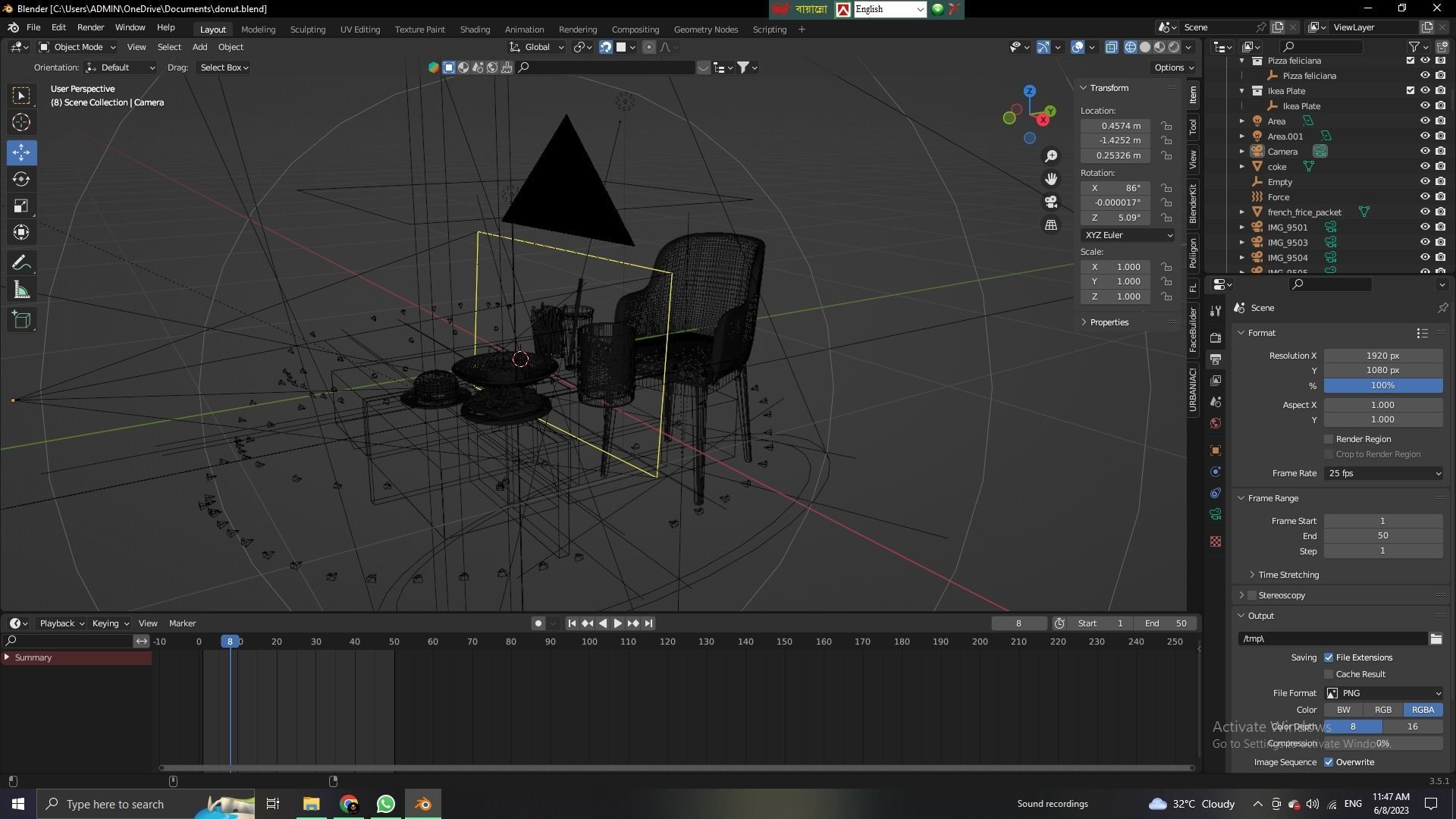
Task: Select the Cursor tool in the toolbar
Action: (x=21, y=122)
